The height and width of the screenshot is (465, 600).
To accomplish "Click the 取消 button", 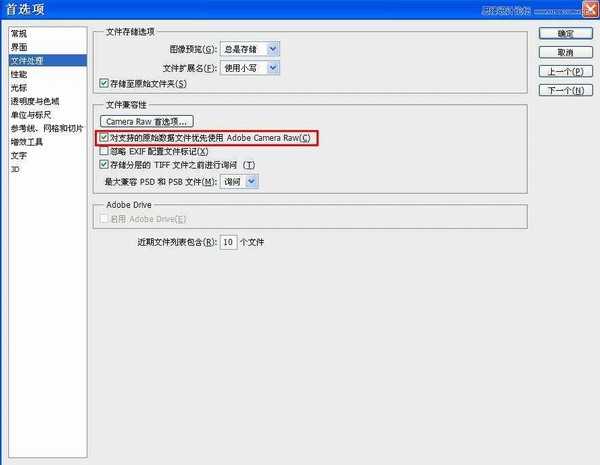I will (565, 52).
